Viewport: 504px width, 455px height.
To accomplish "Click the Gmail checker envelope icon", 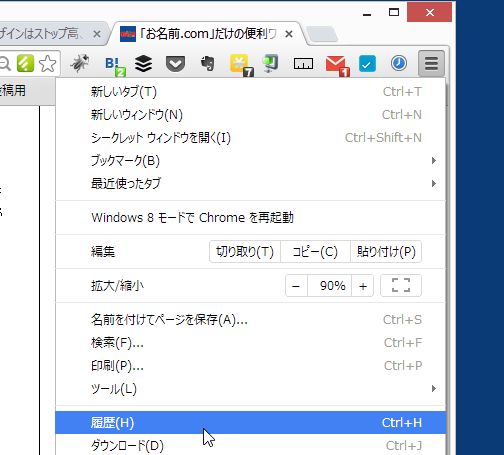I will pyautogui.click(x=337, y=65).
